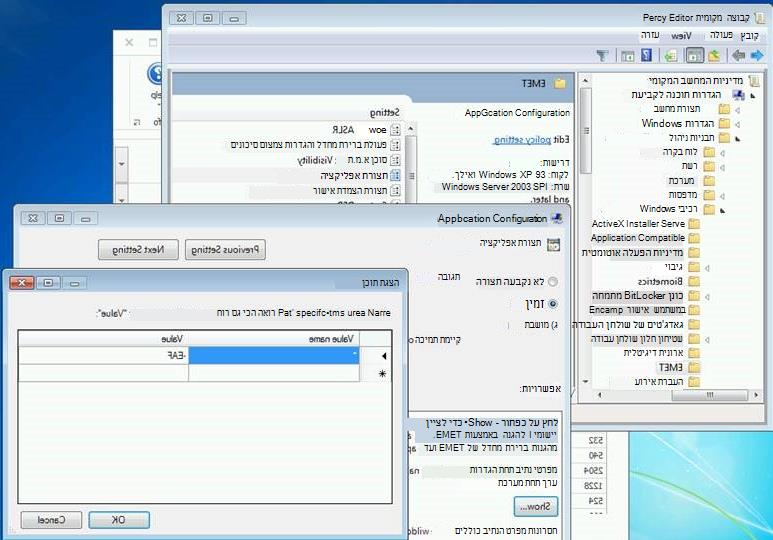Expand the מדפסות tree node
Viewport: 773px width, 540px height.
pyautogui.click(x=722, y=196)
